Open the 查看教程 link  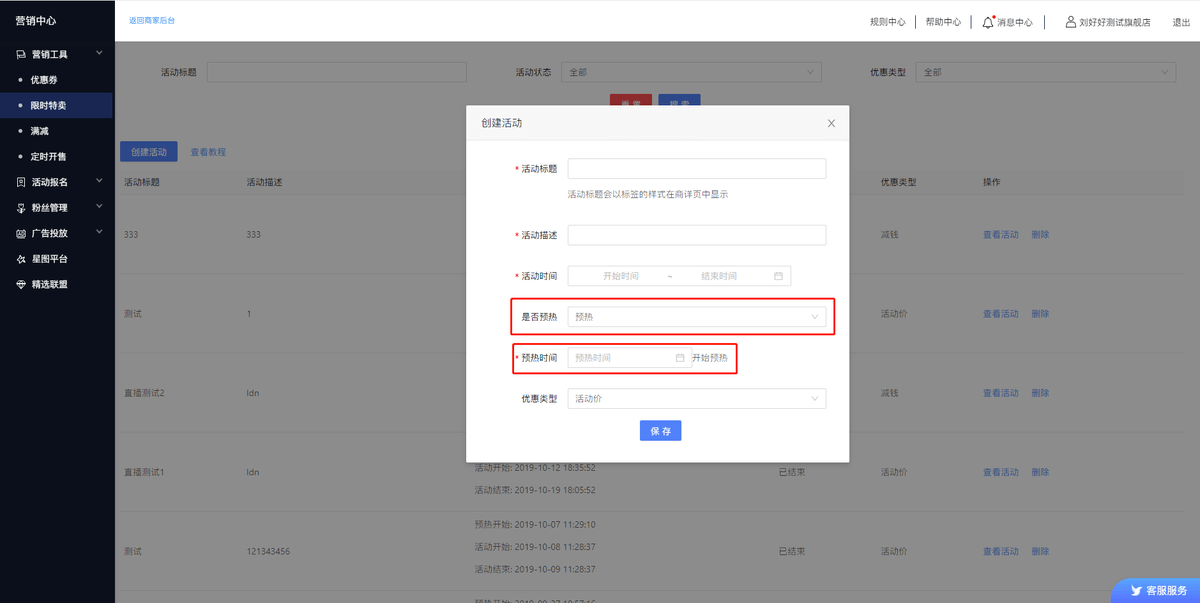[x=208, y=152]
